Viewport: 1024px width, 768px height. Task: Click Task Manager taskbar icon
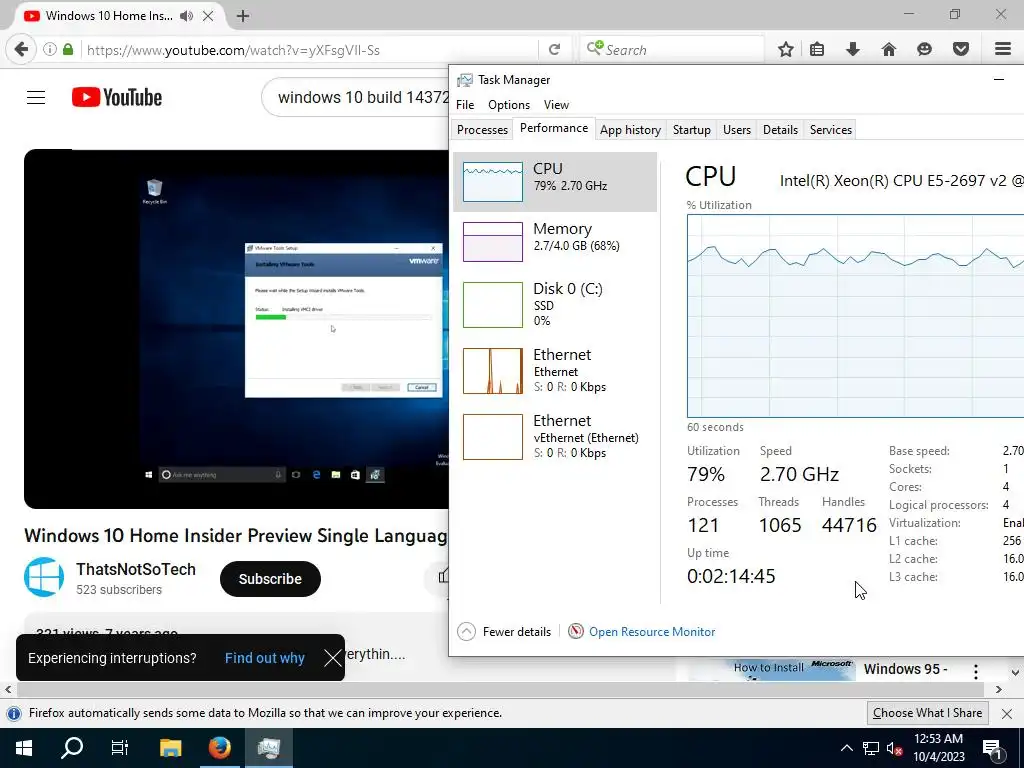point(268,748)
